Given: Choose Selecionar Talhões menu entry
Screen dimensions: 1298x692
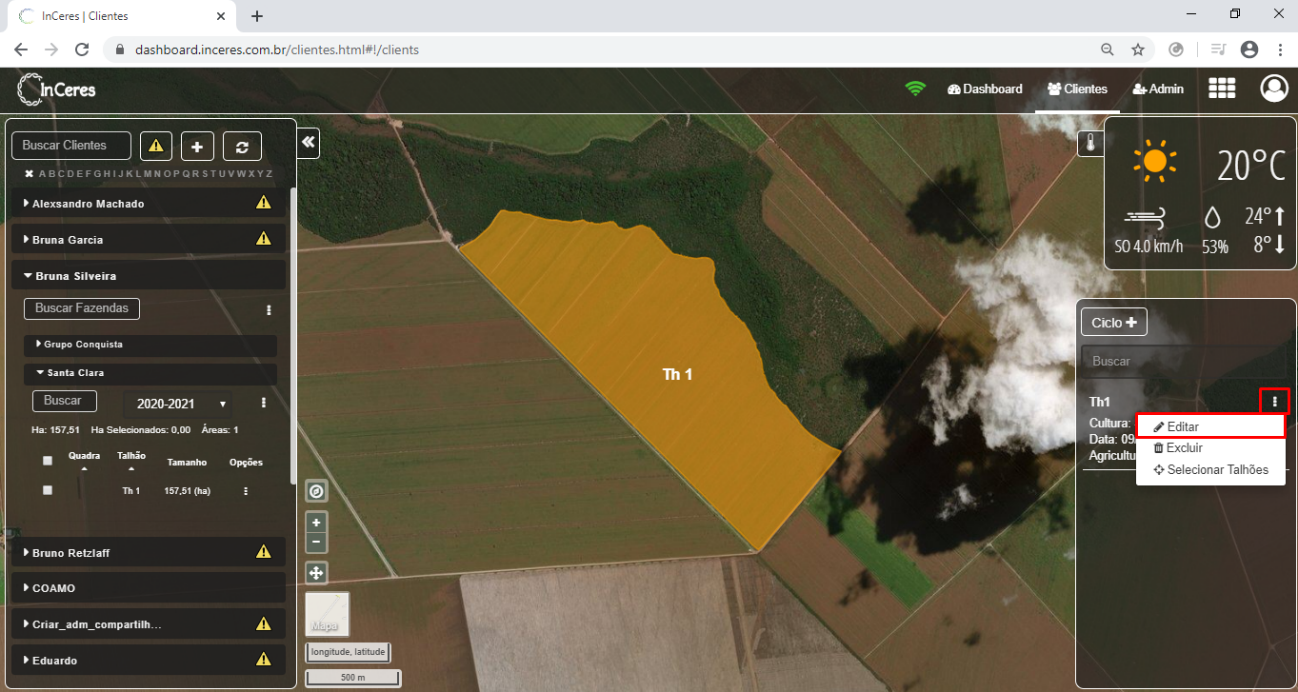Looking at the screenshot, I should (x=1210, y=470).
